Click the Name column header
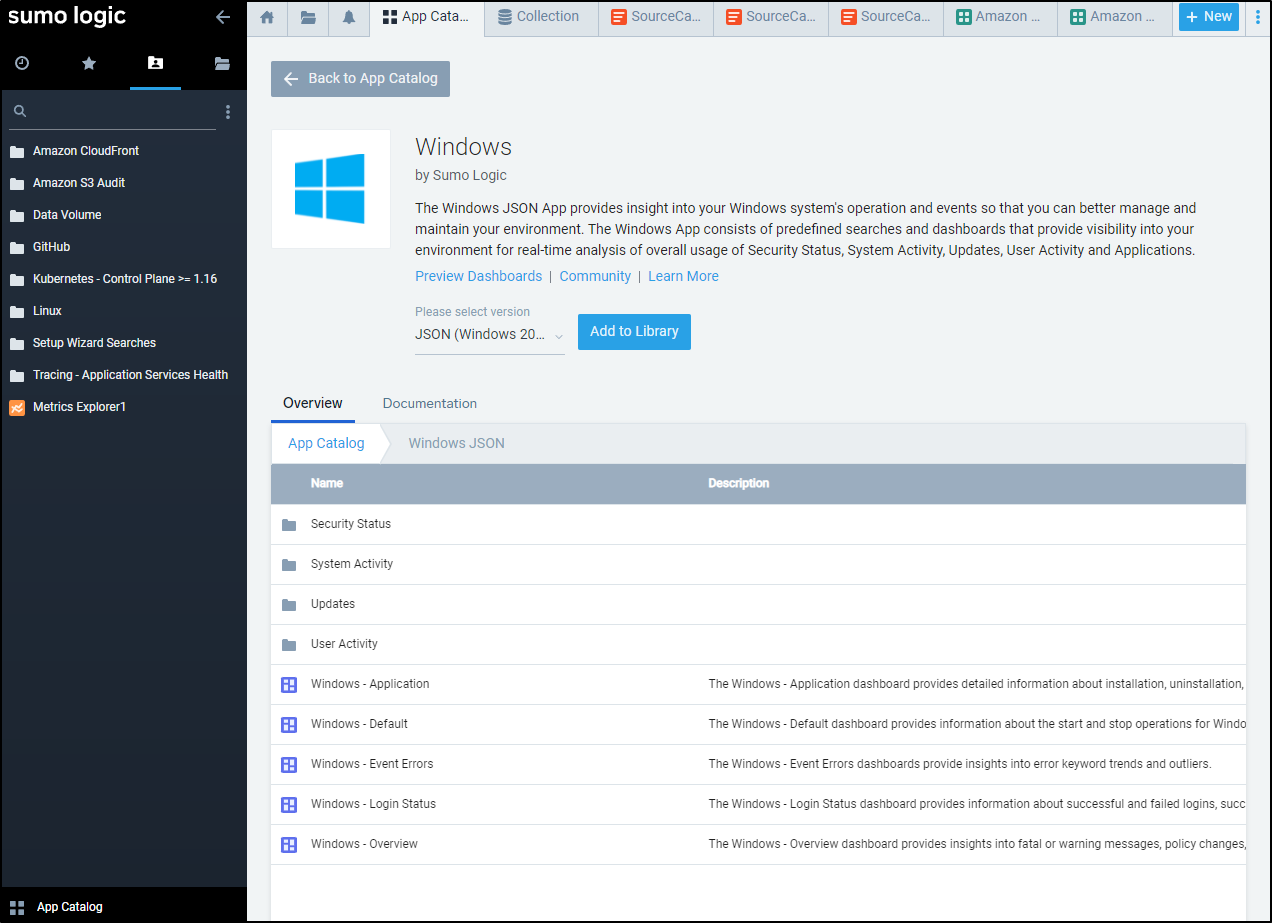Screen dimensions: 1272x923 coord(327,483)
